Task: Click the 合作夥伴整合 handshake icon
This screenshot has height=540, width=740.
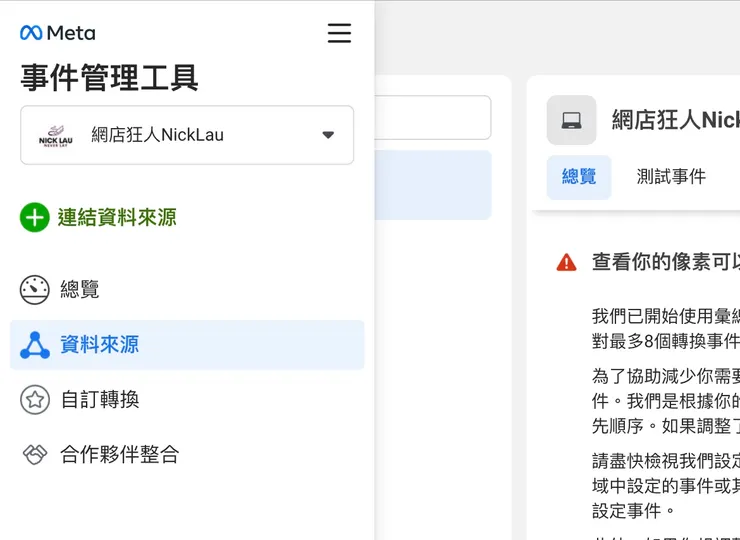Action: [35, 455]
